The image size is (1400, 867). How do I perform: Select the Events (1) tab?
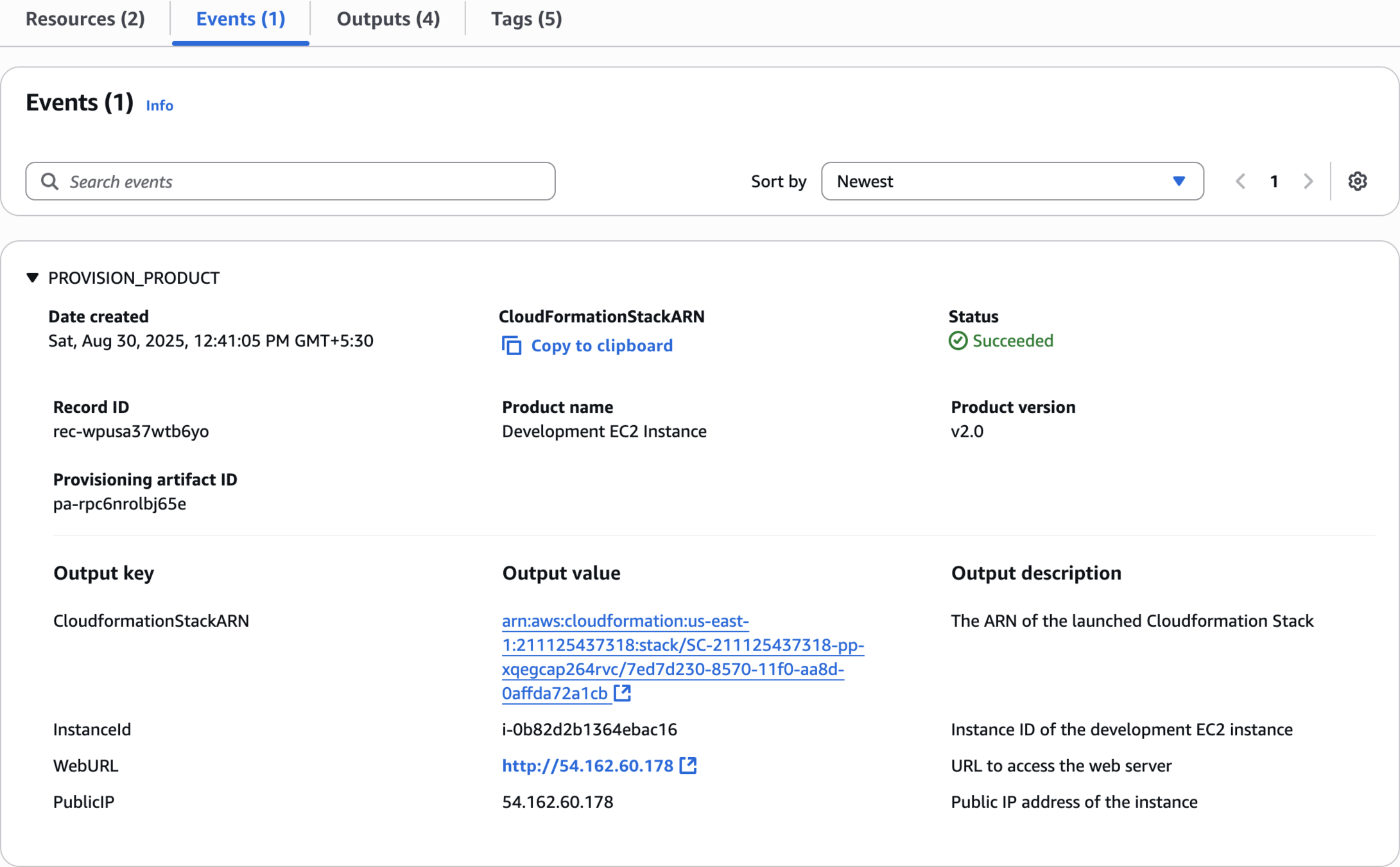tap(240, 19)
